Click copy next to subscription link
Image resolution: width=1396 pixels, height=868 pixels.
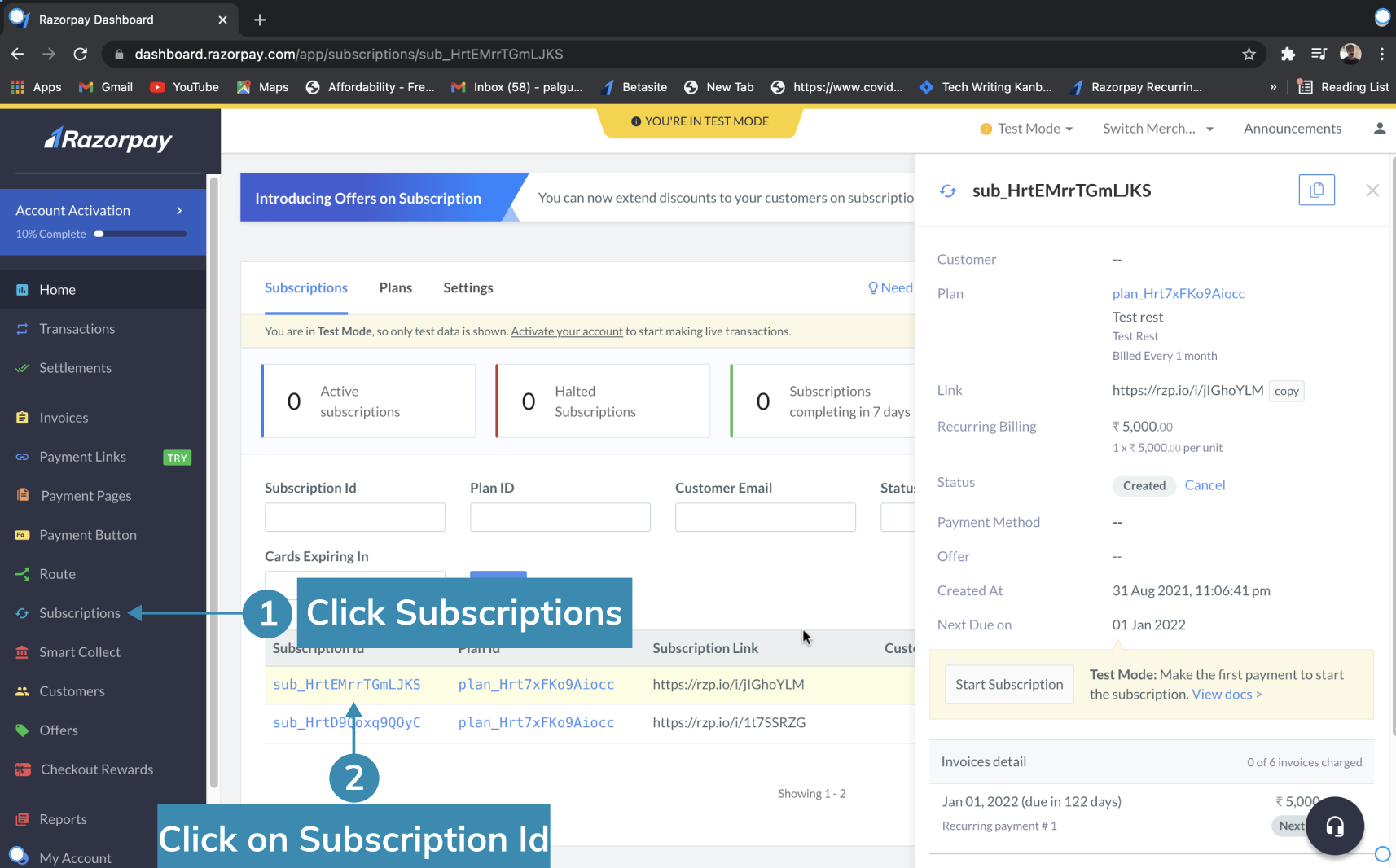pyautogui.click(x=1287, y=392)
